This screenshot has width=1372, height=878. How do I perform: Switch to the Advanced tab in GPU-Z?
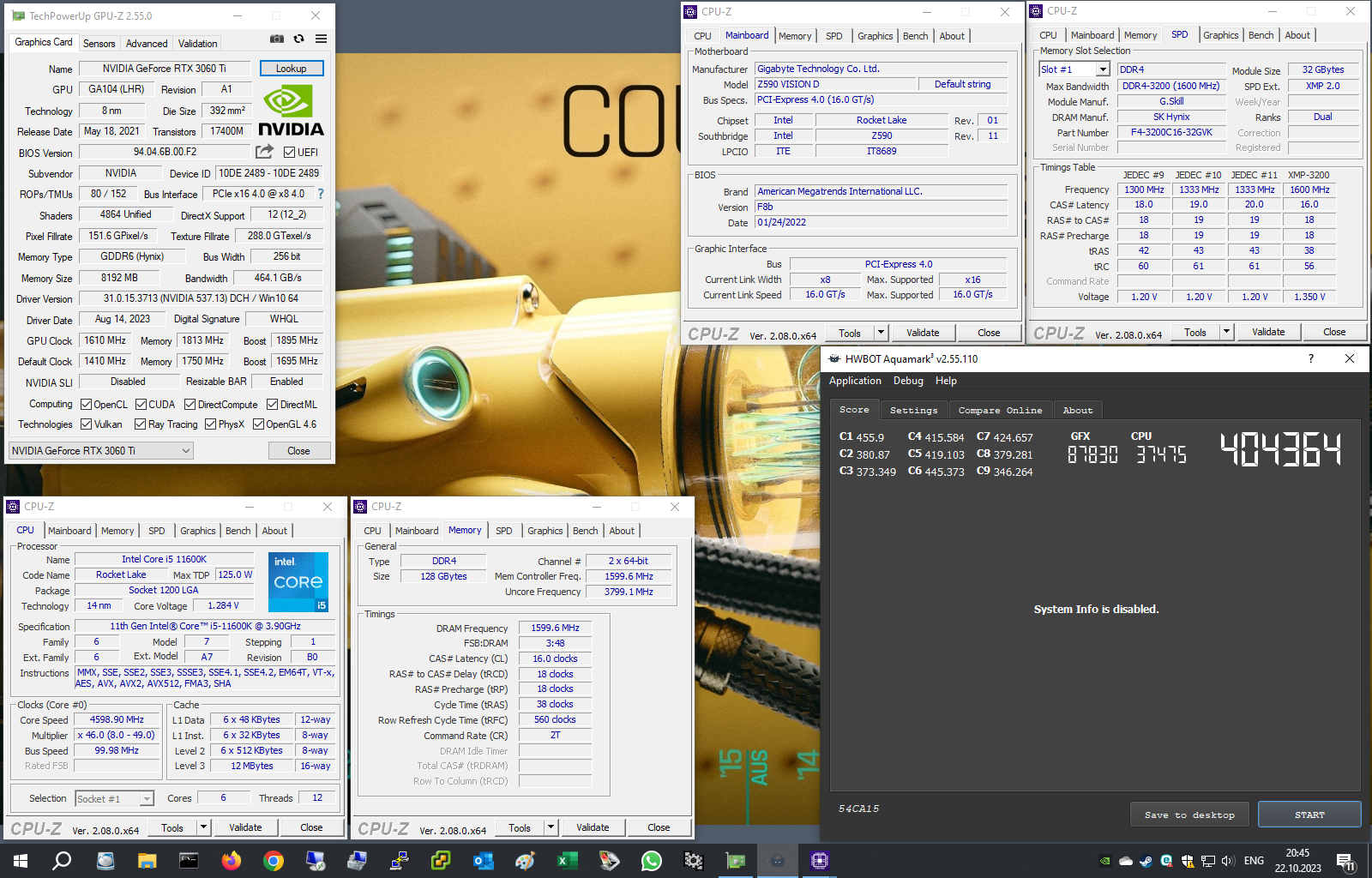tap(147, 44)
